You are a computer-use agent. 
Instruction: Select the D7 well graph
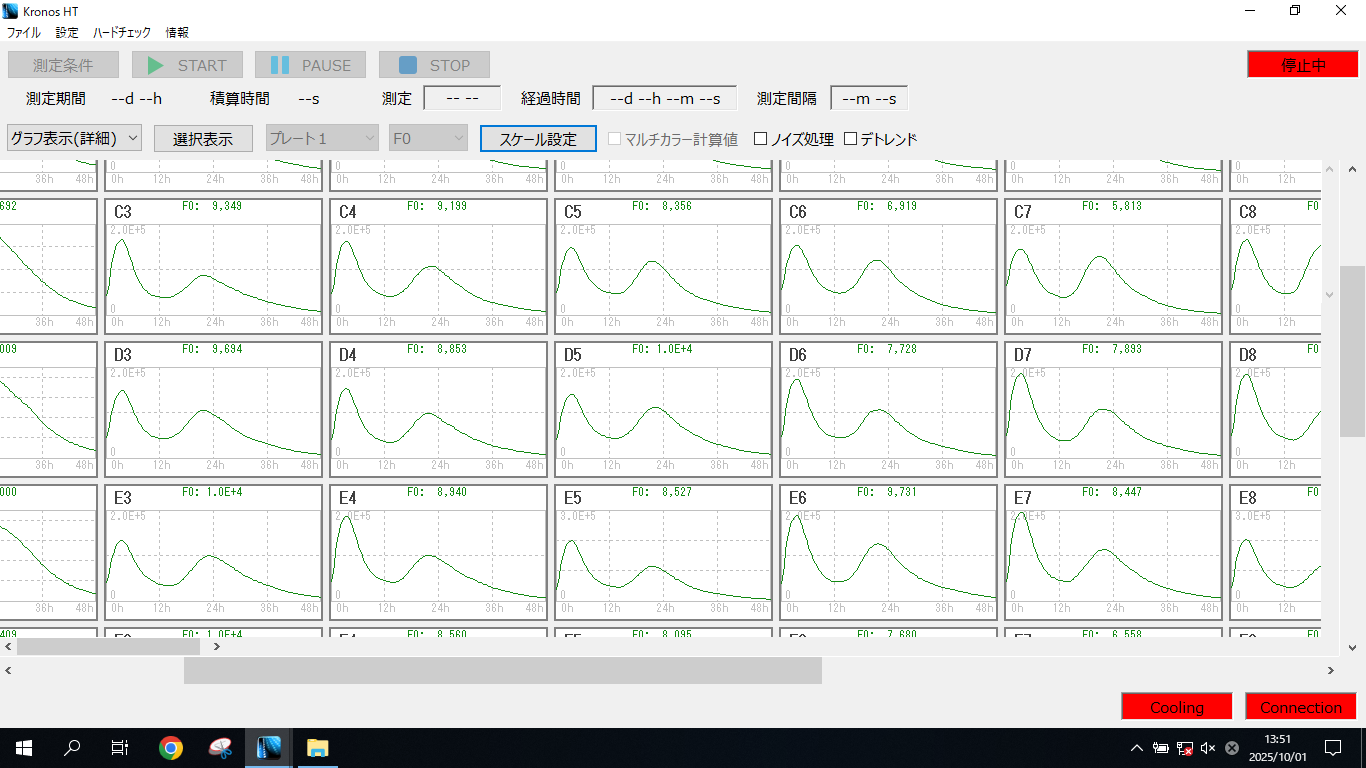1114,409
